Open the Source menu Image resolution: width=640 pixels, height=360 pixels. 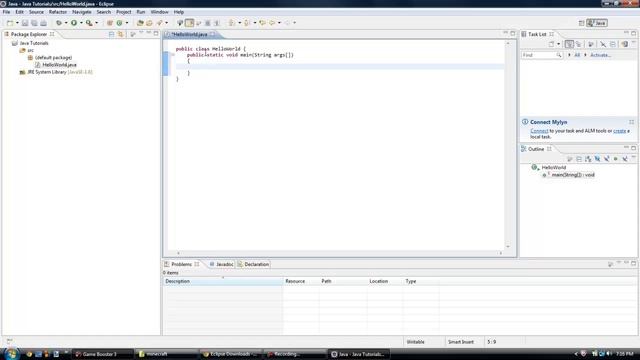pyautogui.click(x=36, y=12)
